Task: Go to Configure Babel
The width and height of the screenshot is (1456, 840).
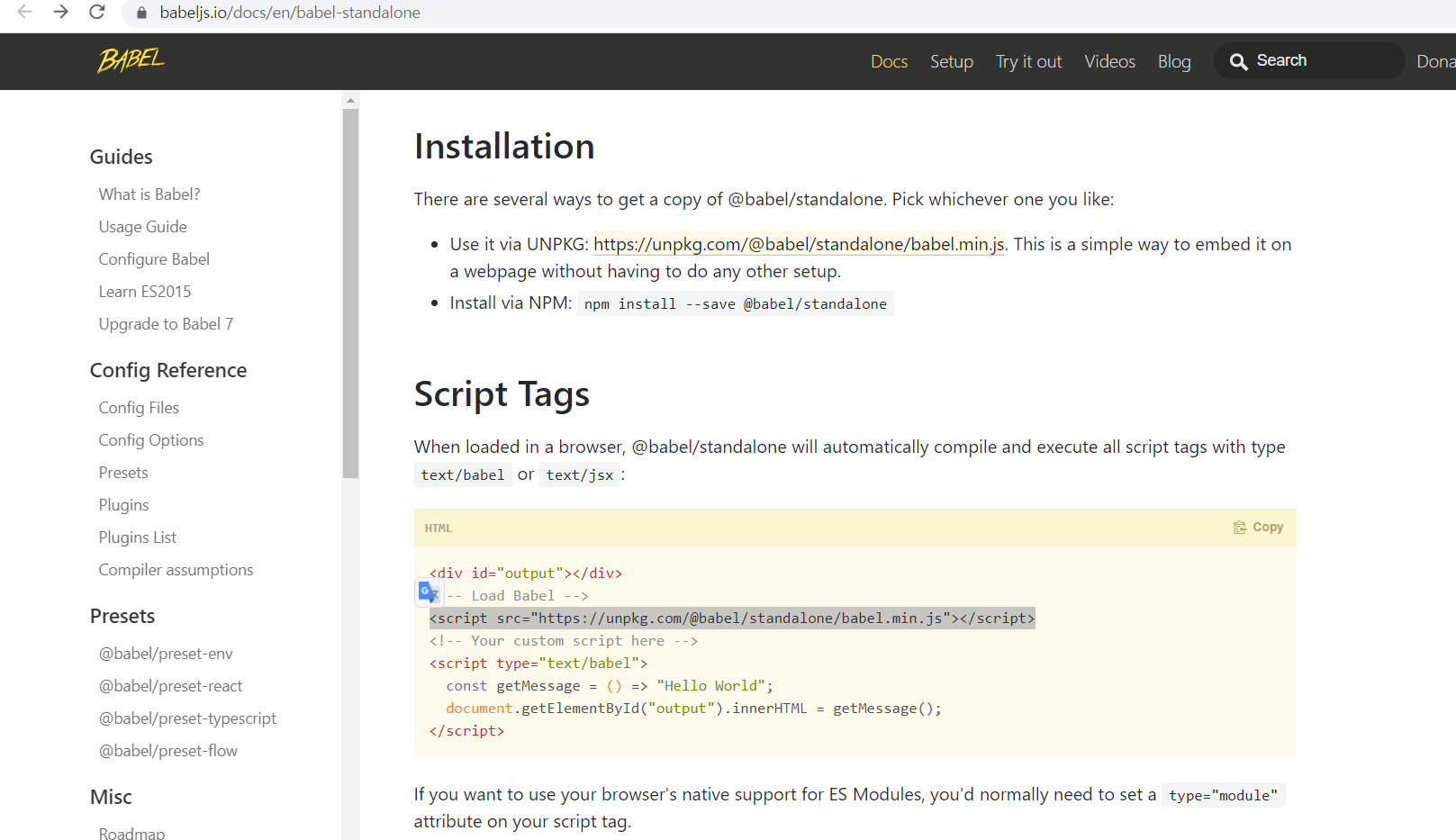Action: (x=154, y=259)
